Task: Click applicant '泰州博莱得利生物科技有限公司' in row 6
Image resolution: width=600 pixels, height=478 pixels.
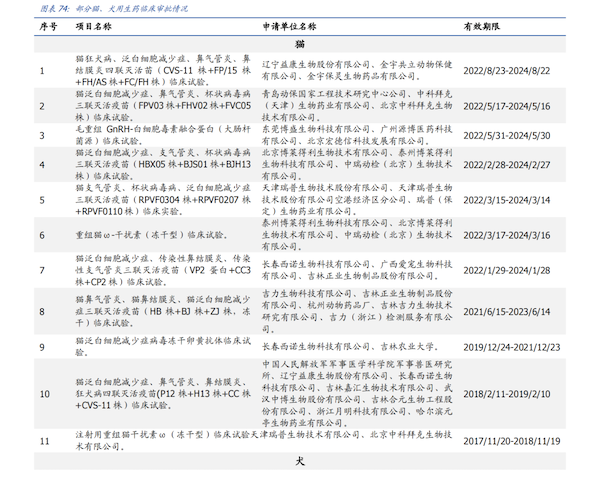Action: tap(325, 224)
